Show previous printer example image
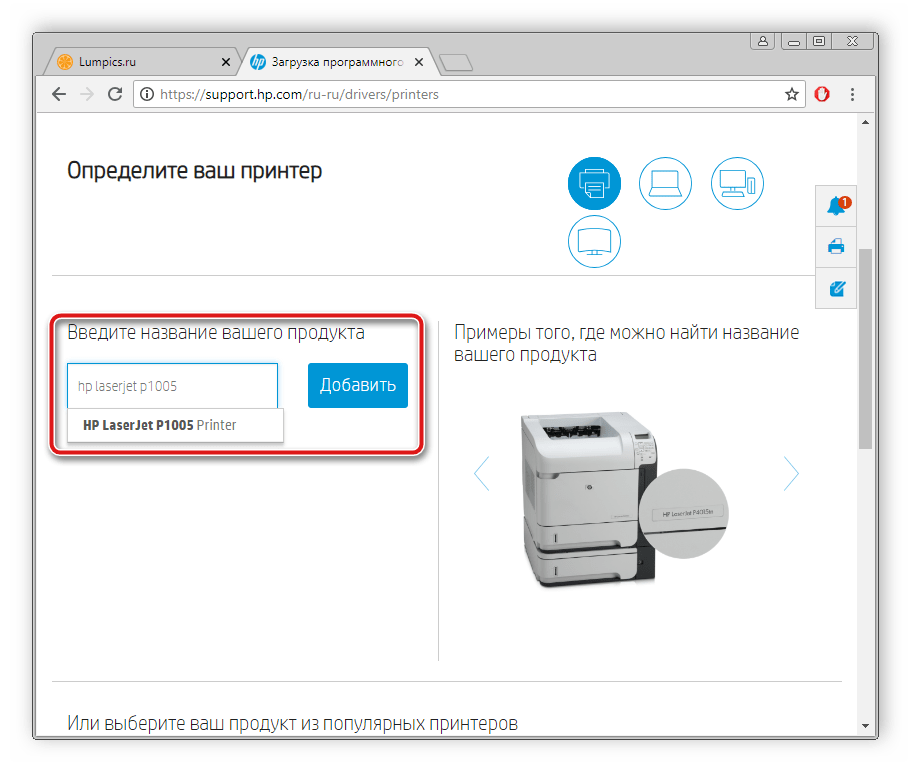 (x=482, y=473)
